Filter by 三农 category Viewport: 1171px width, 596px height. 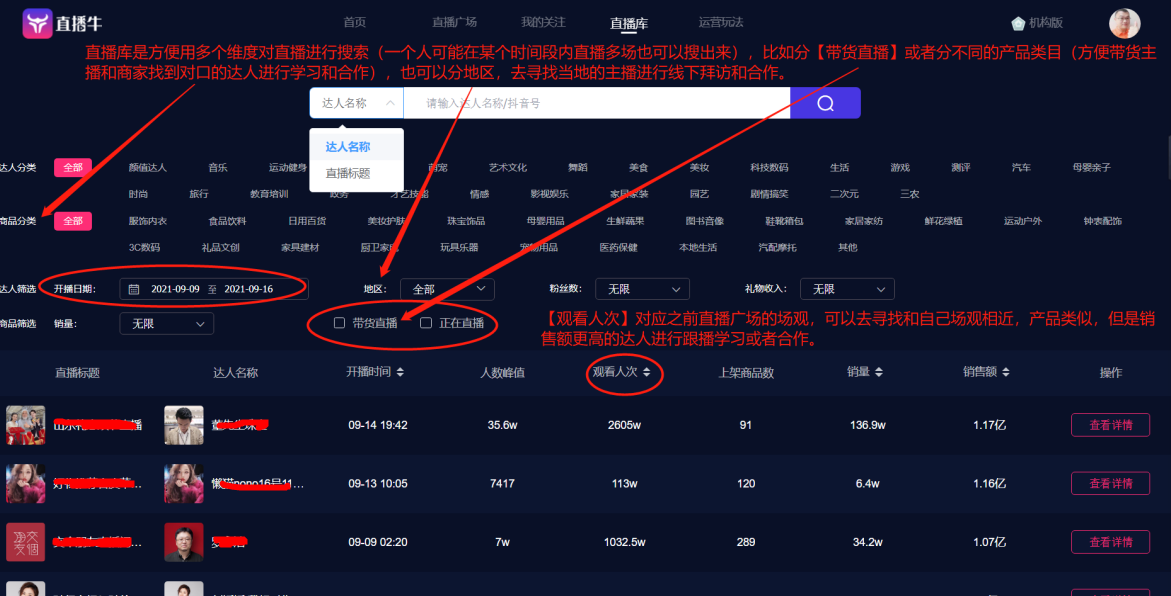pos(910,193)
